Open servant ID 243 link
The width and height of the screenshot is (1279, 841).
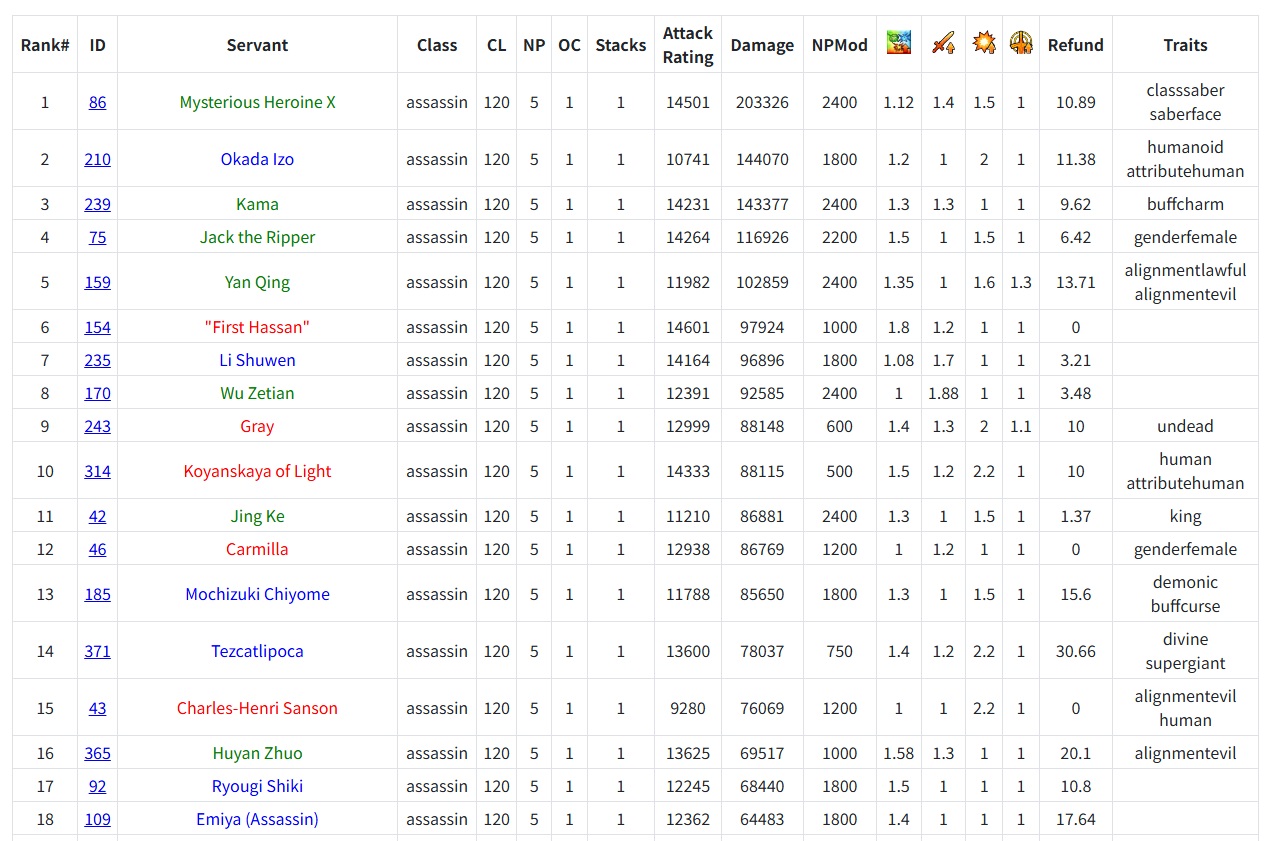click(x=97, y=426)
